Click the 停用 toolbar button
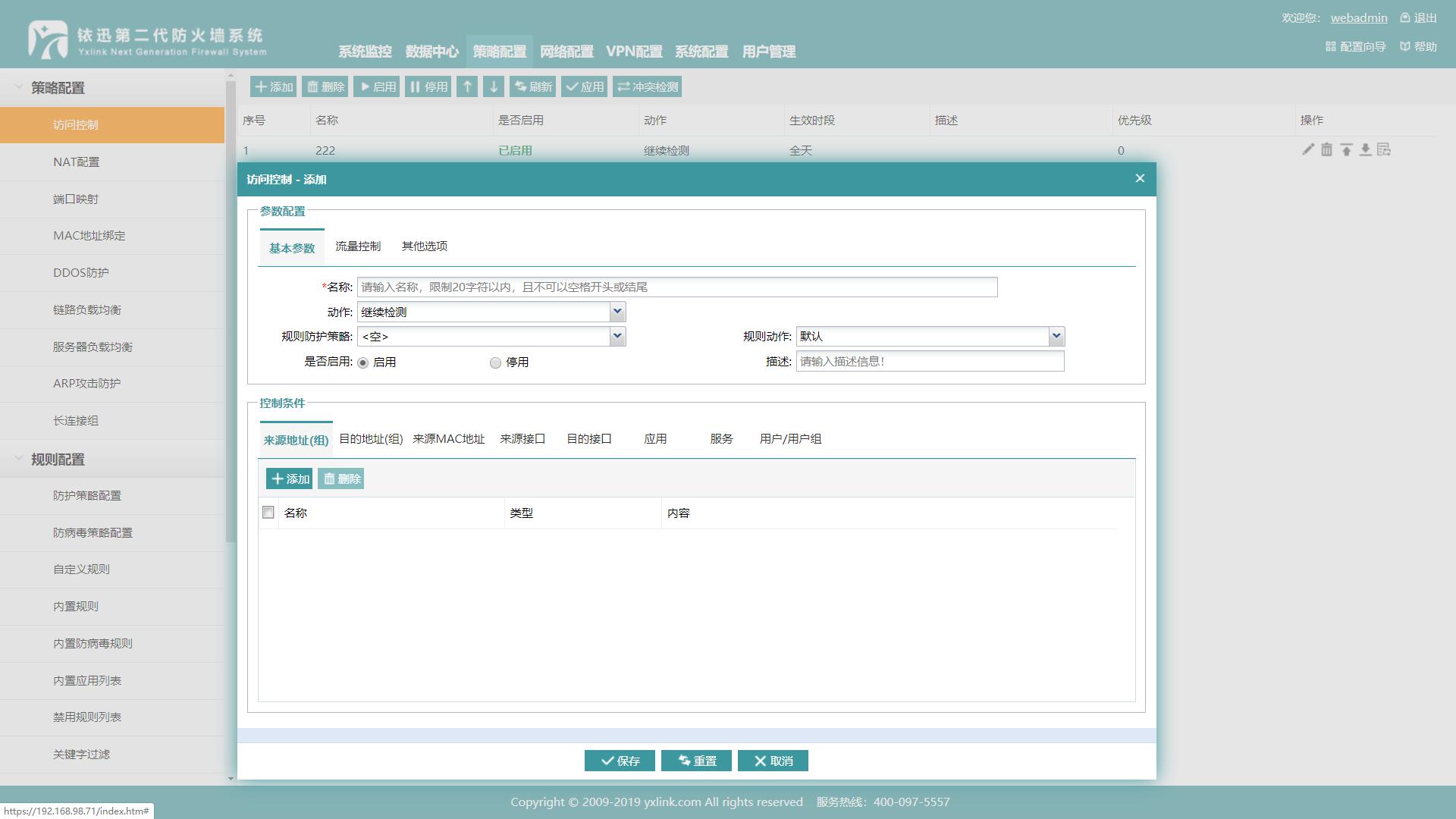Screen dimensions: 1456x819 tap(428, 86)
